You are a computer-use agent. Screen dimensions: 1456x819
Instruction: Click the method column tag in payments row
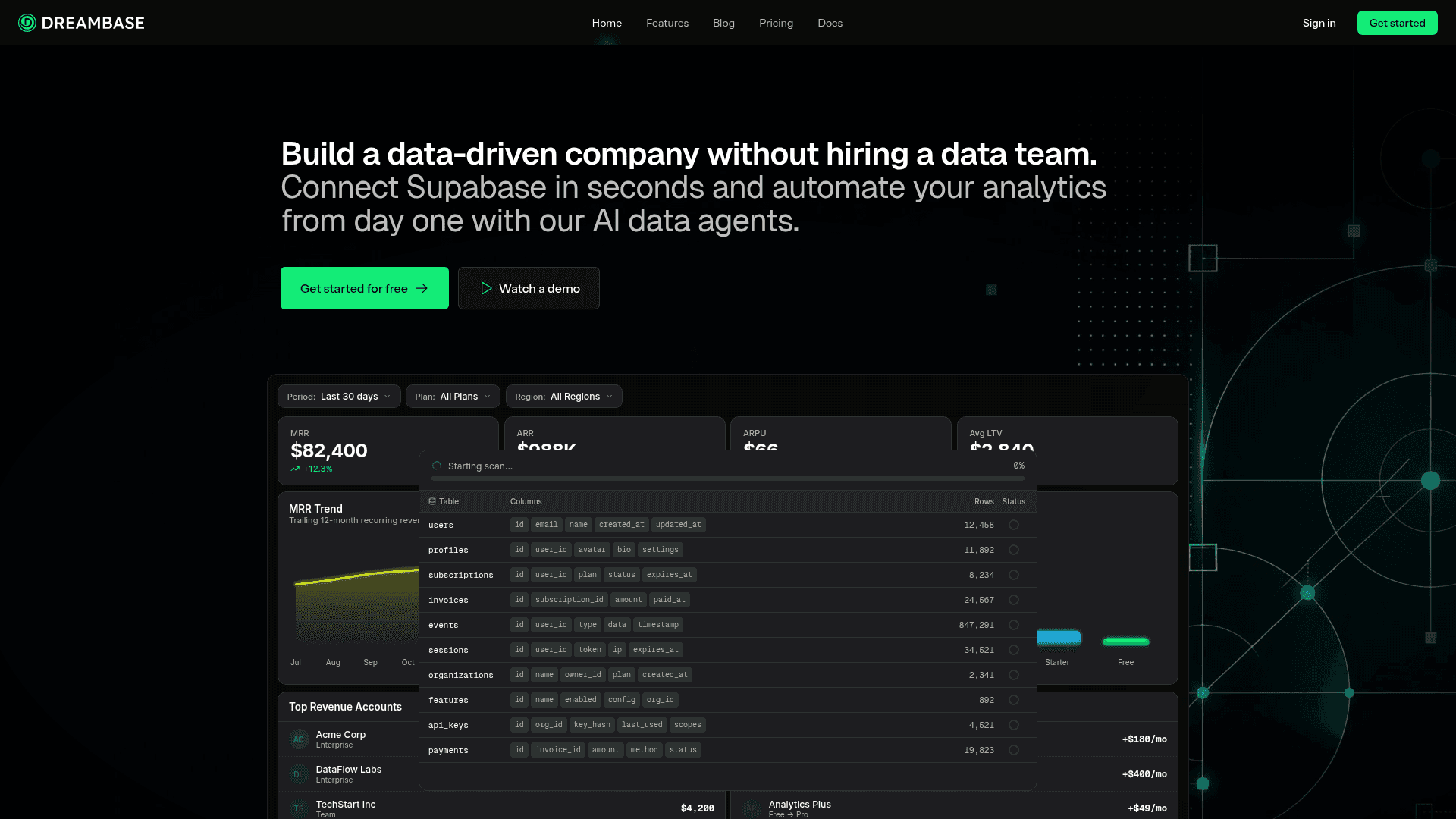644,750
